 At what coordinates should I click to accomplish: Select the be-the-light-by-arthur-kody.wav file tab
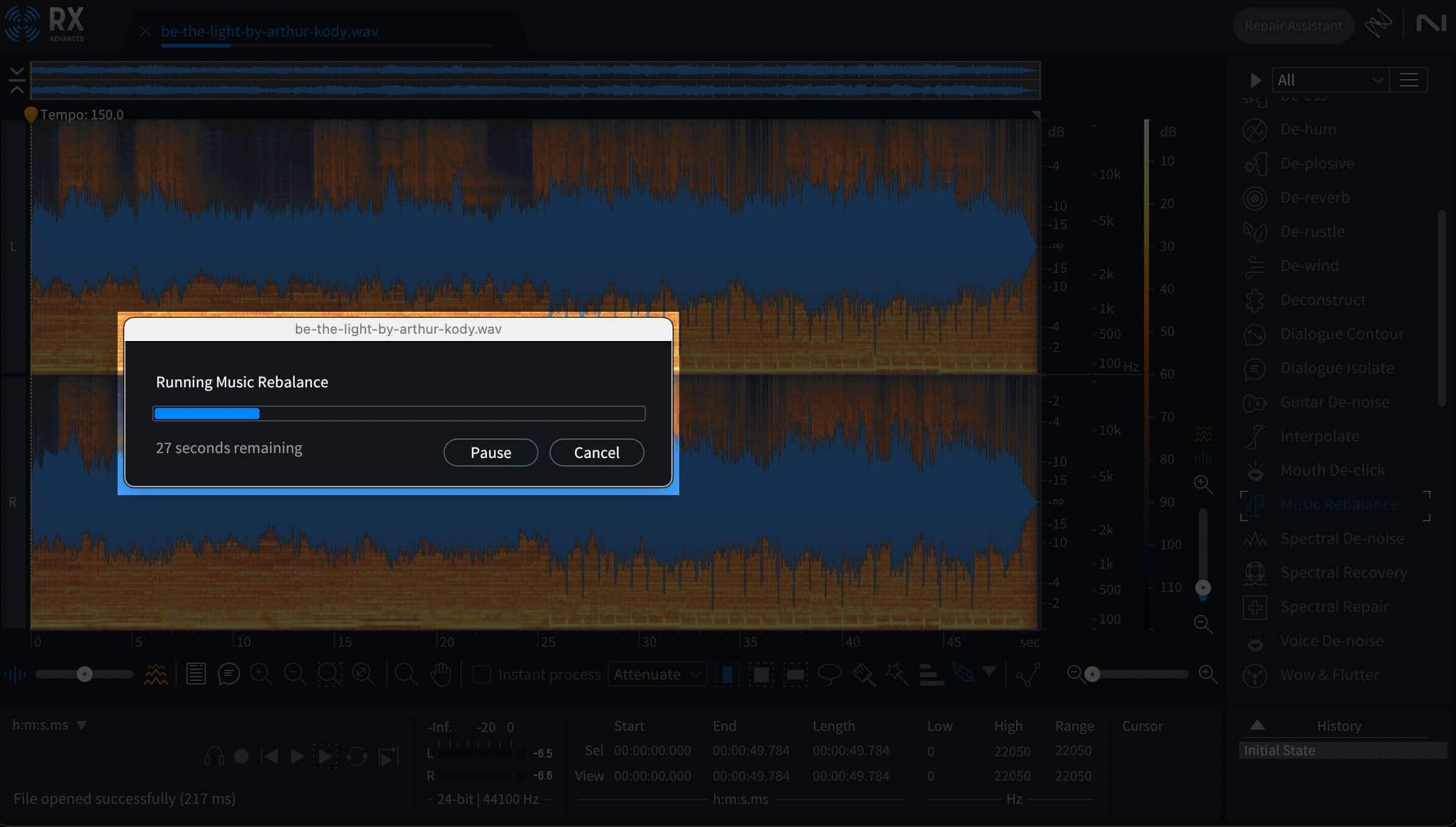[269, 31]
